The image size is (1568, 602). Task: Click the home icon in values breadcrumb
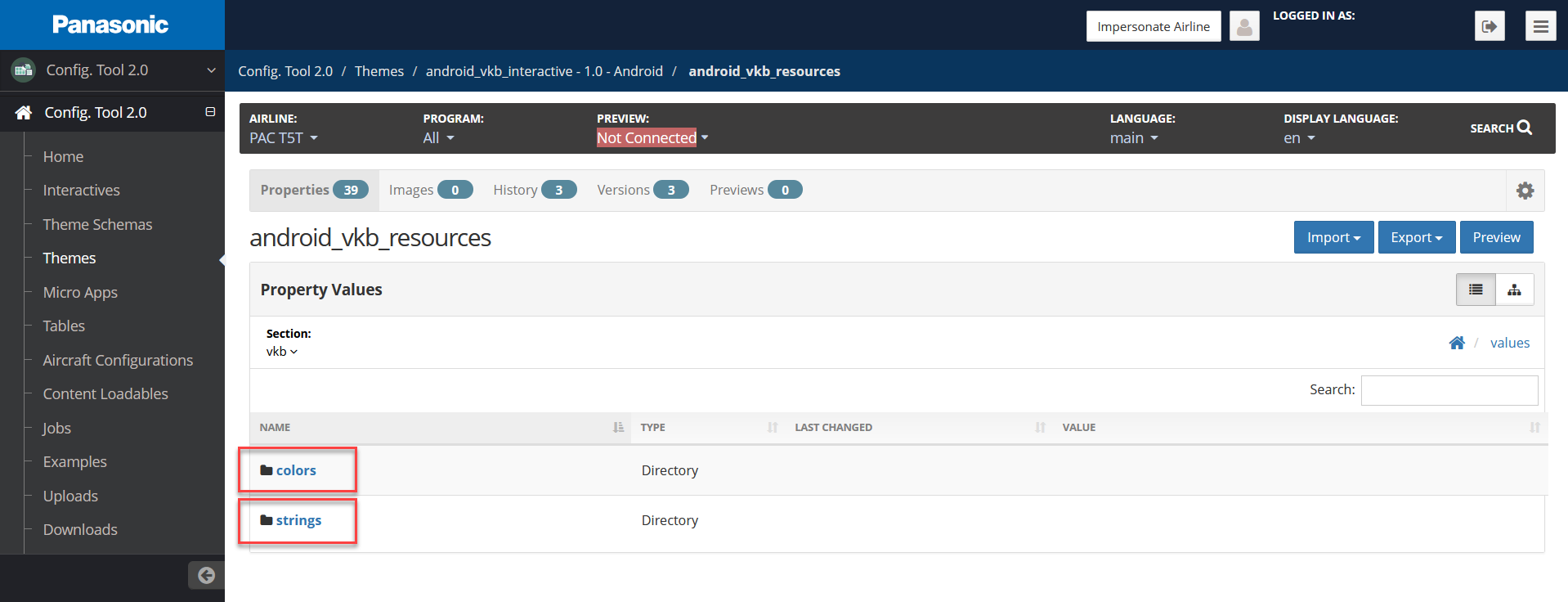(1457, 343)
